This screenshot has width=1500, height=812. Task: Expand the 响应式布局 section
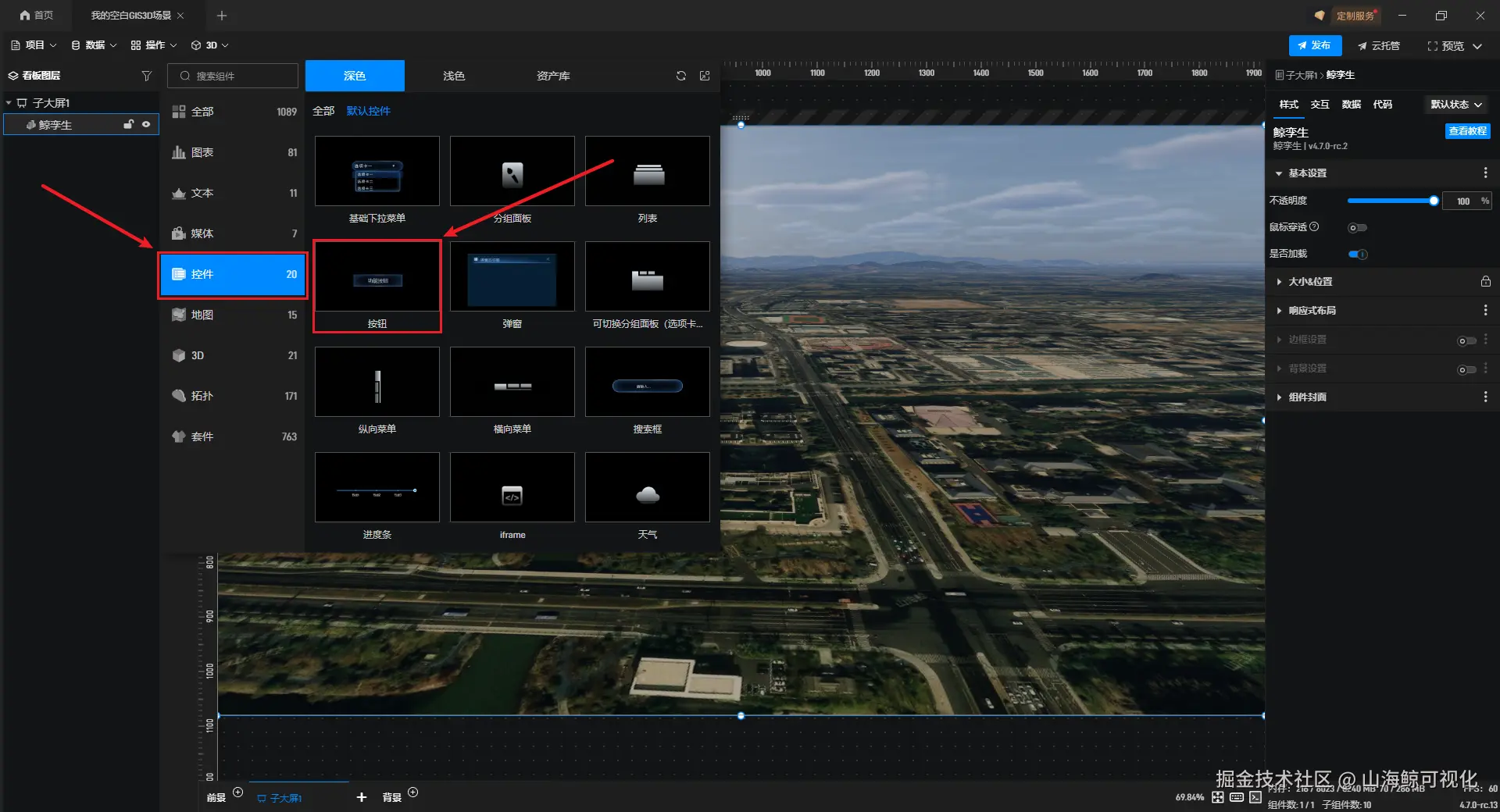(x=1278, y=311)
